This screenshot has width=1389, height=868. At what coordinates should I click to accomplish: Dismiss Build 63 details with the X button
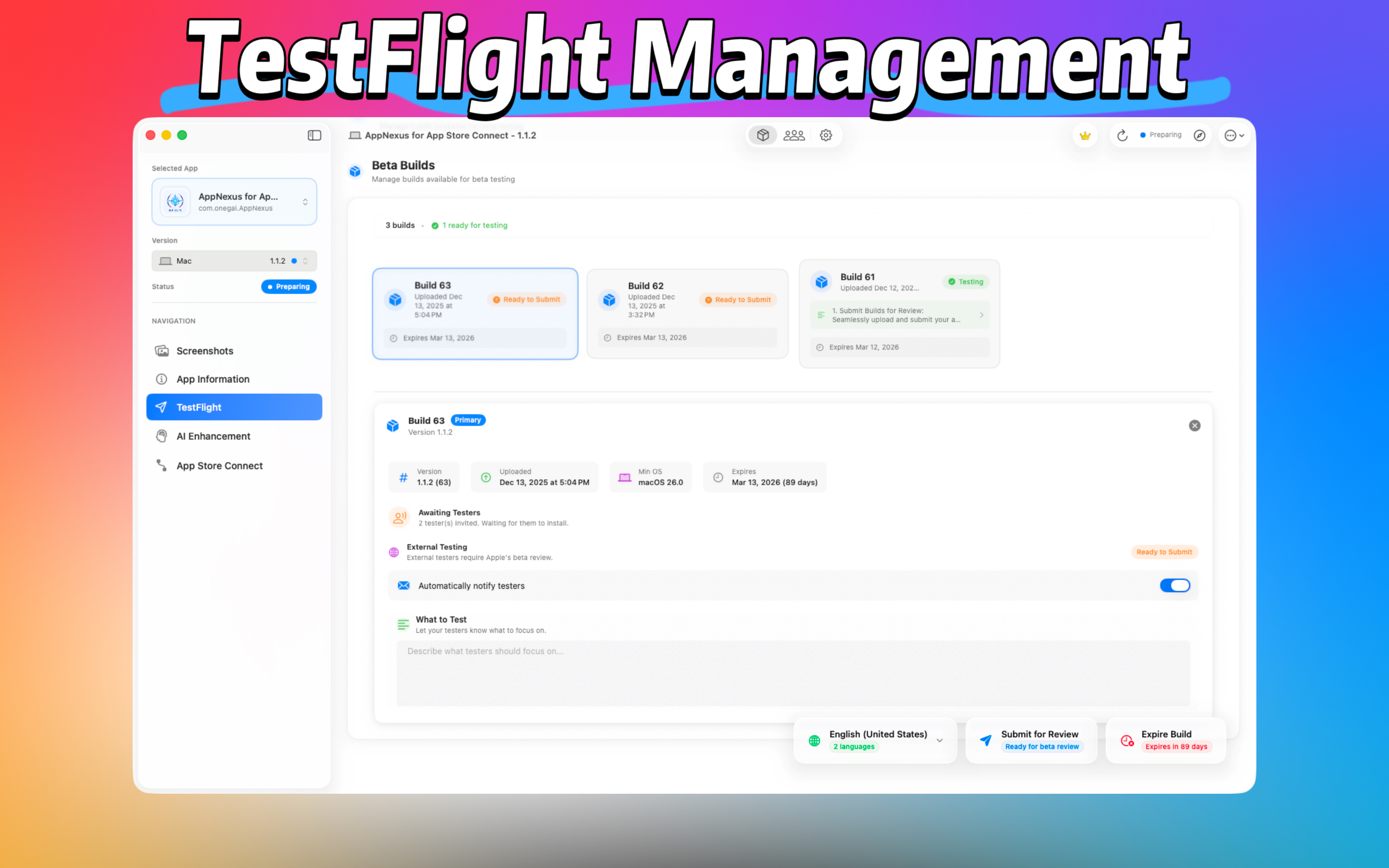(1195, 425)
